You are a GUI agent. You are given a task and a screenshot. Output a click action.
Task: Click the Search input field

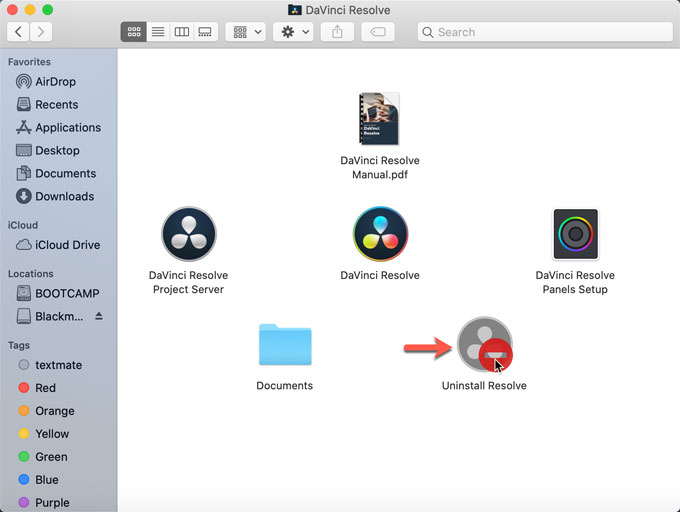[x=545, y=32]
